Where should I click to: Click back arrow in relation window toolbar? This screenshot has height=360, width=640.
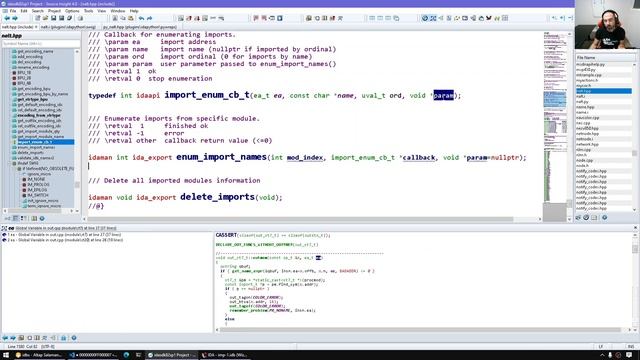(x=5, y=338)
